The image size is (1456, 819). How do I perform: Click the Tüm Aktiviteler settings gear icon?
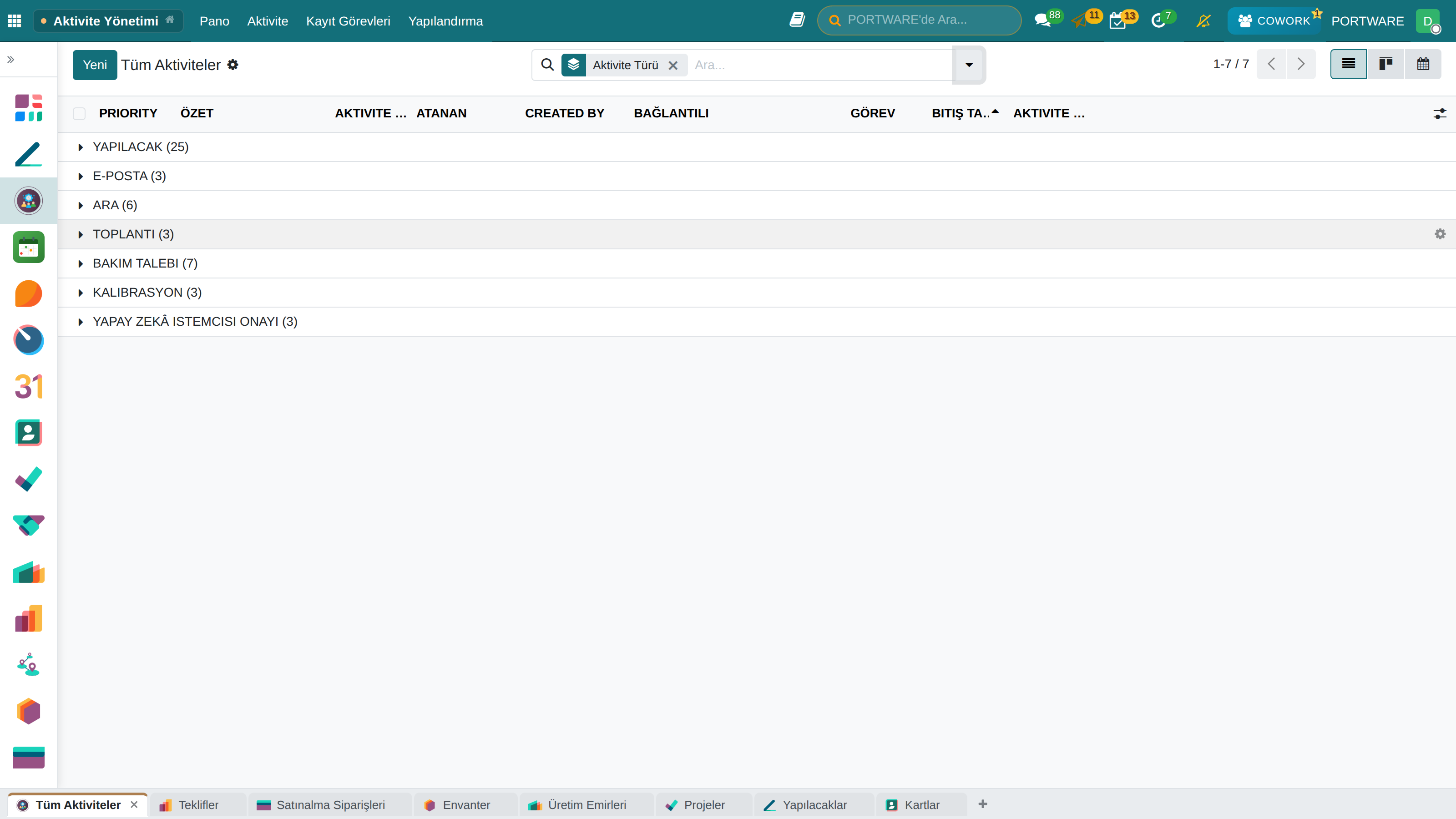[233, 65]
